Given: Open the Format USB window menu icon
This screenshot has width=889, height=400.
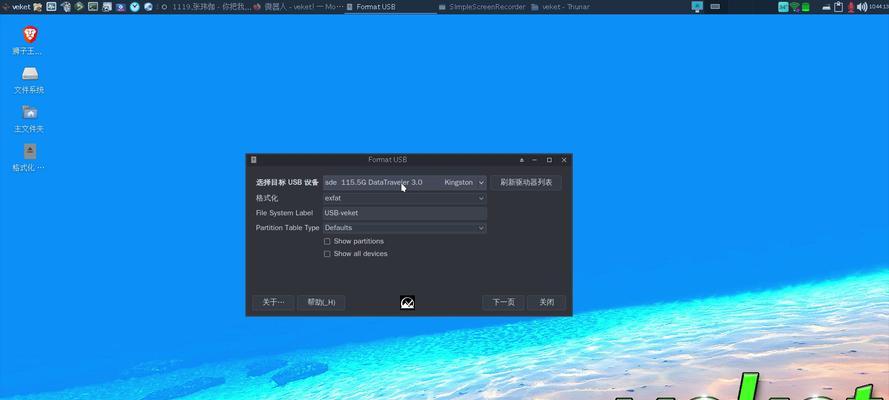Looking at the screenshot, I should (254, 160).
